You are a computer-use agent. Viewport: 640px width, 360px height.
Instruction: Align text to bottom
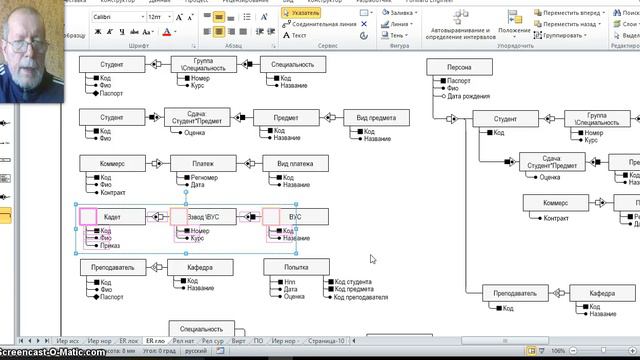point(231,18)
